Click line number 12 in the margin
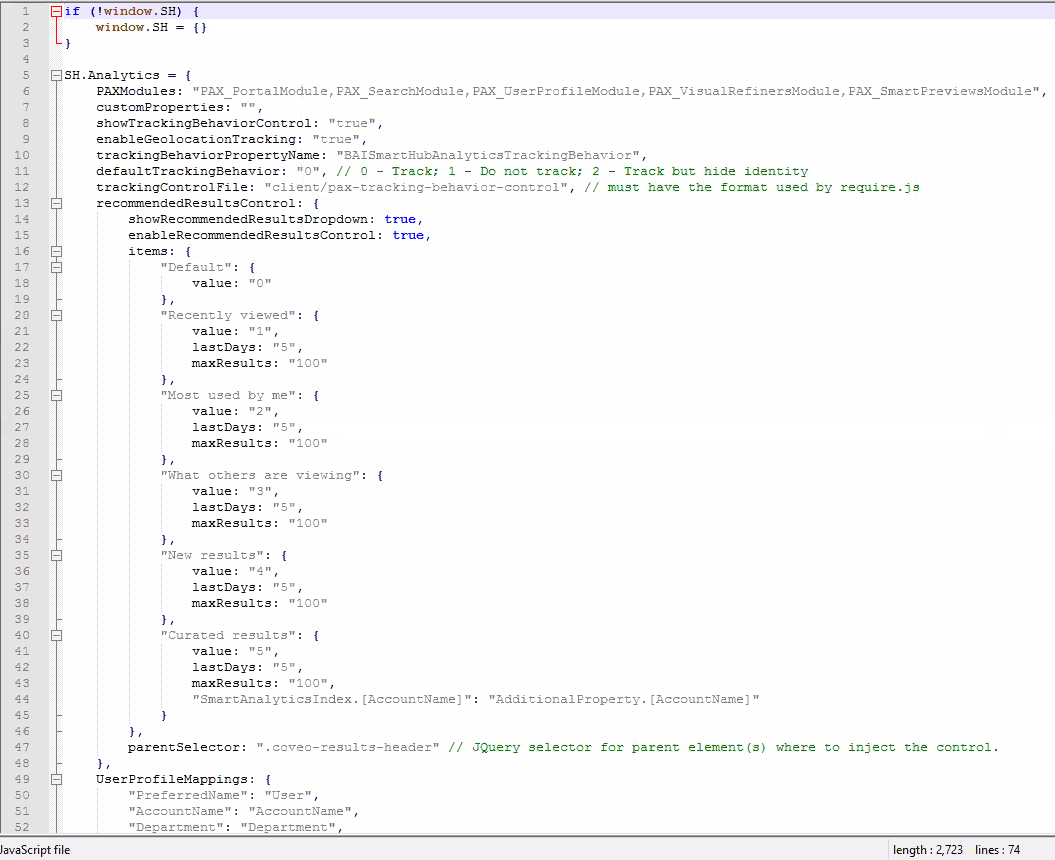 coord(22,187)
